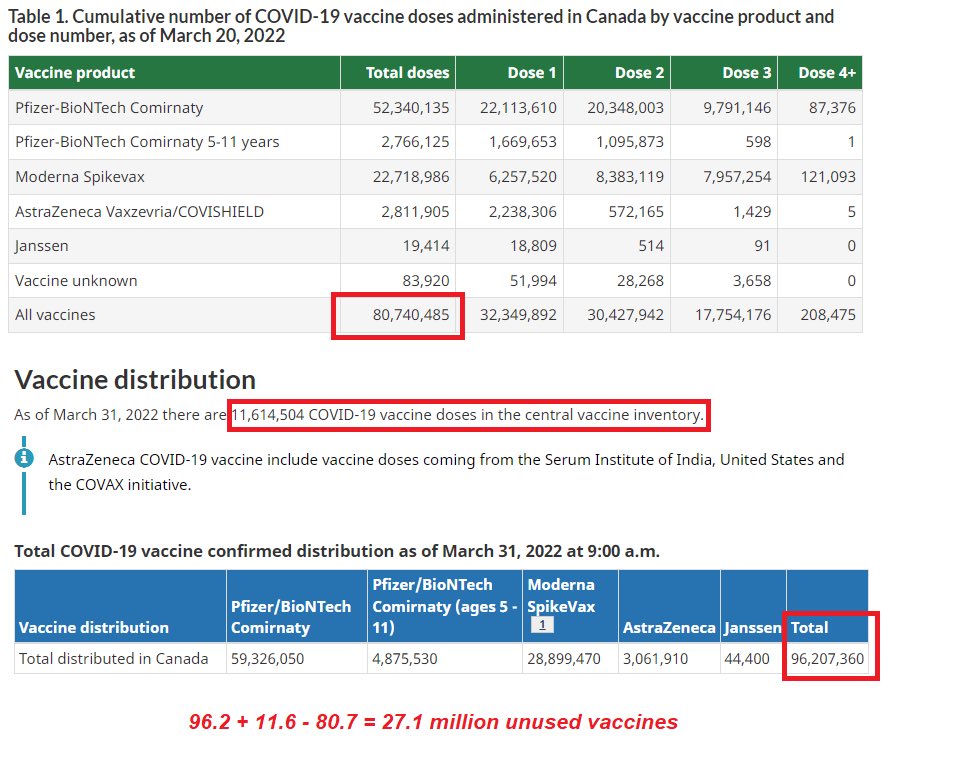This screenshot has width=962, height=764.
Task: Click the value 1,095,873 in Dose 2
Action: point(630,142)
